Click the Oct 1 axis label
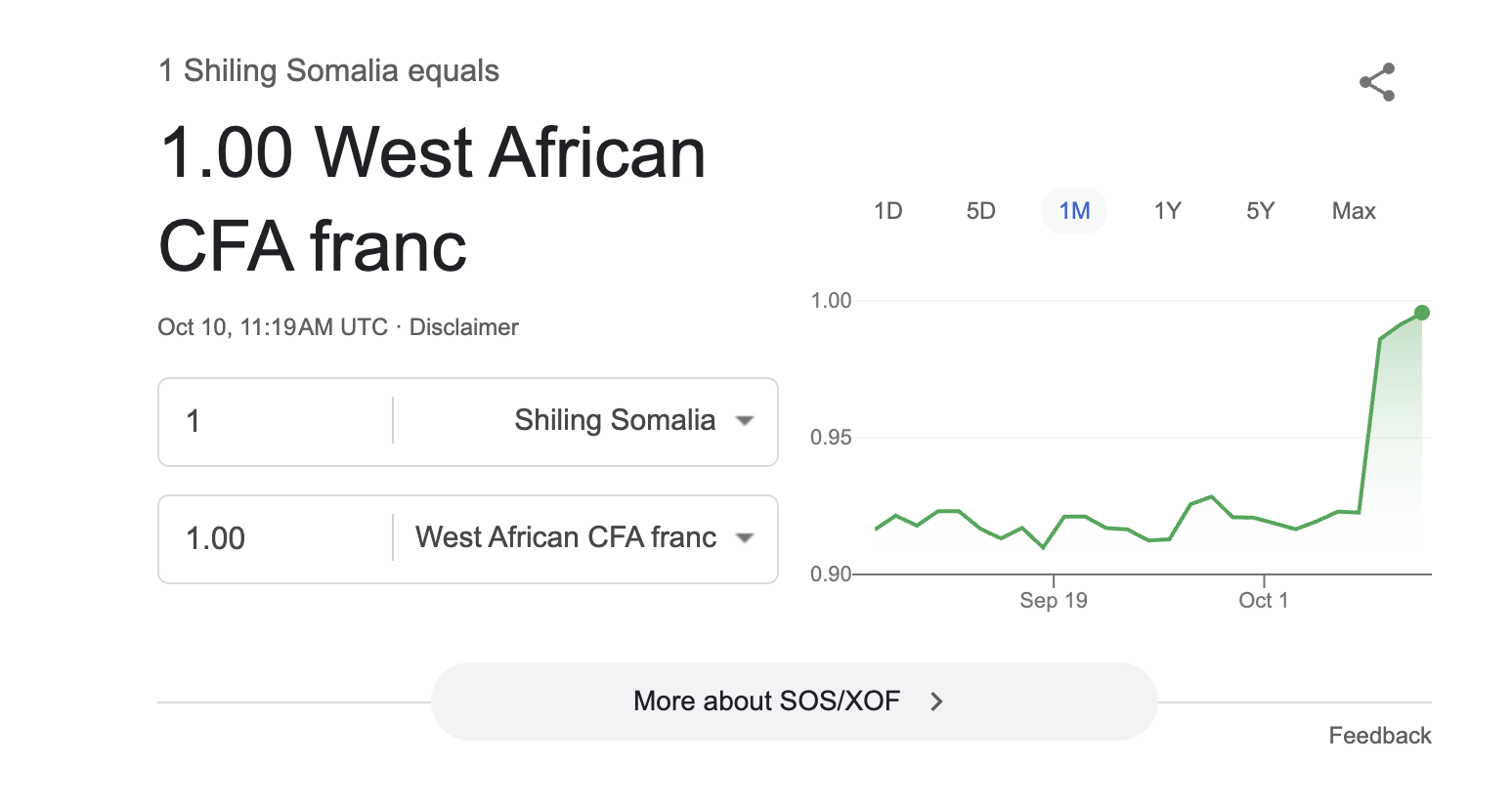The height and width of the screenshot is (807, 1512). tap(1263, 600)
